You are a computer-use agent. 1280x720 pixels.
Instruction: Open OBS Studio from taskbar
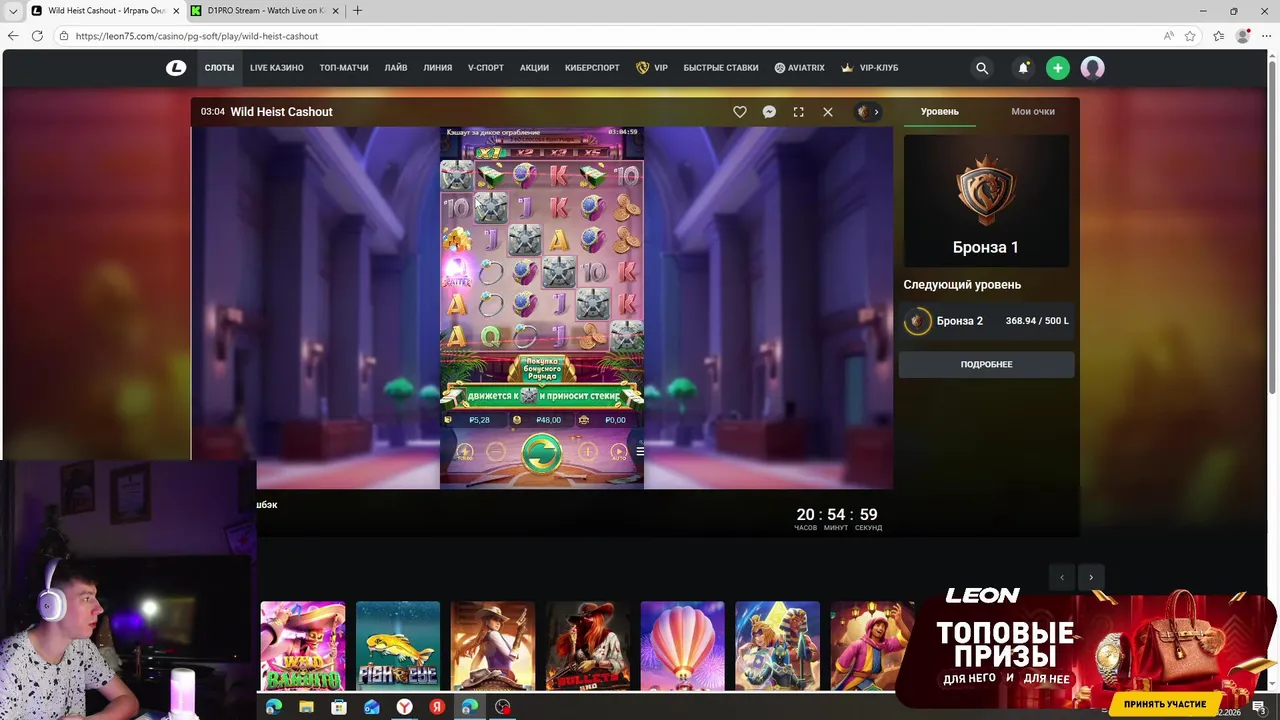[503, 707]
